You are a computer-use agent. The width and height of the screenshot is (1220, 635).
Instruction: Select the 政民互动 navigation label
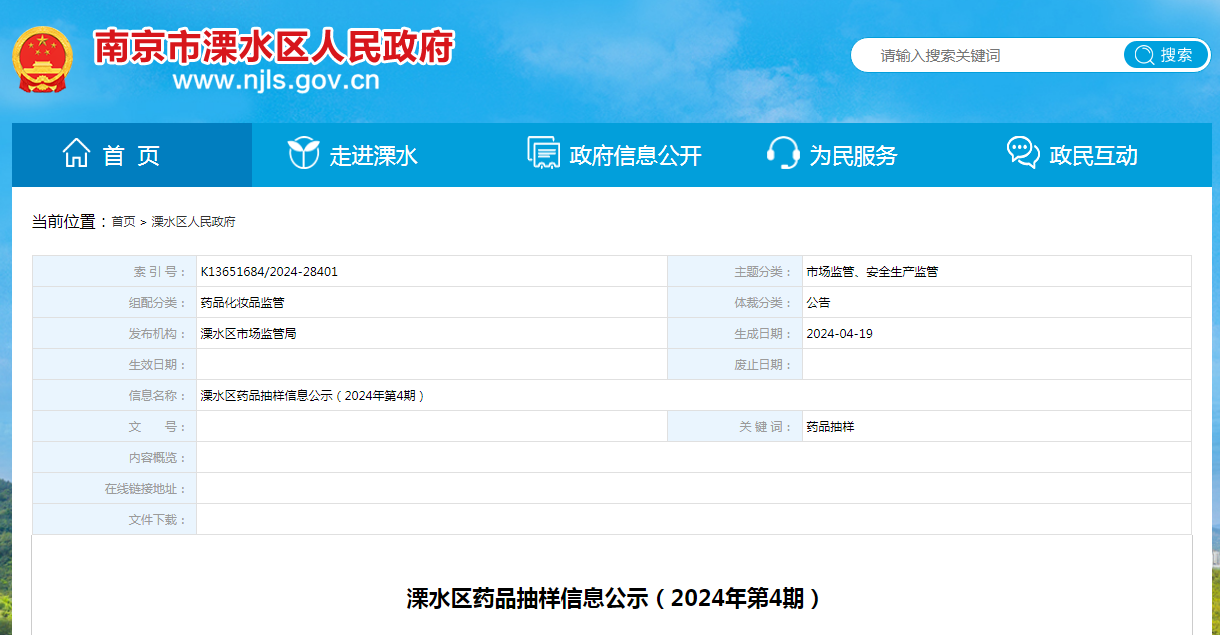pos(1093,156)
